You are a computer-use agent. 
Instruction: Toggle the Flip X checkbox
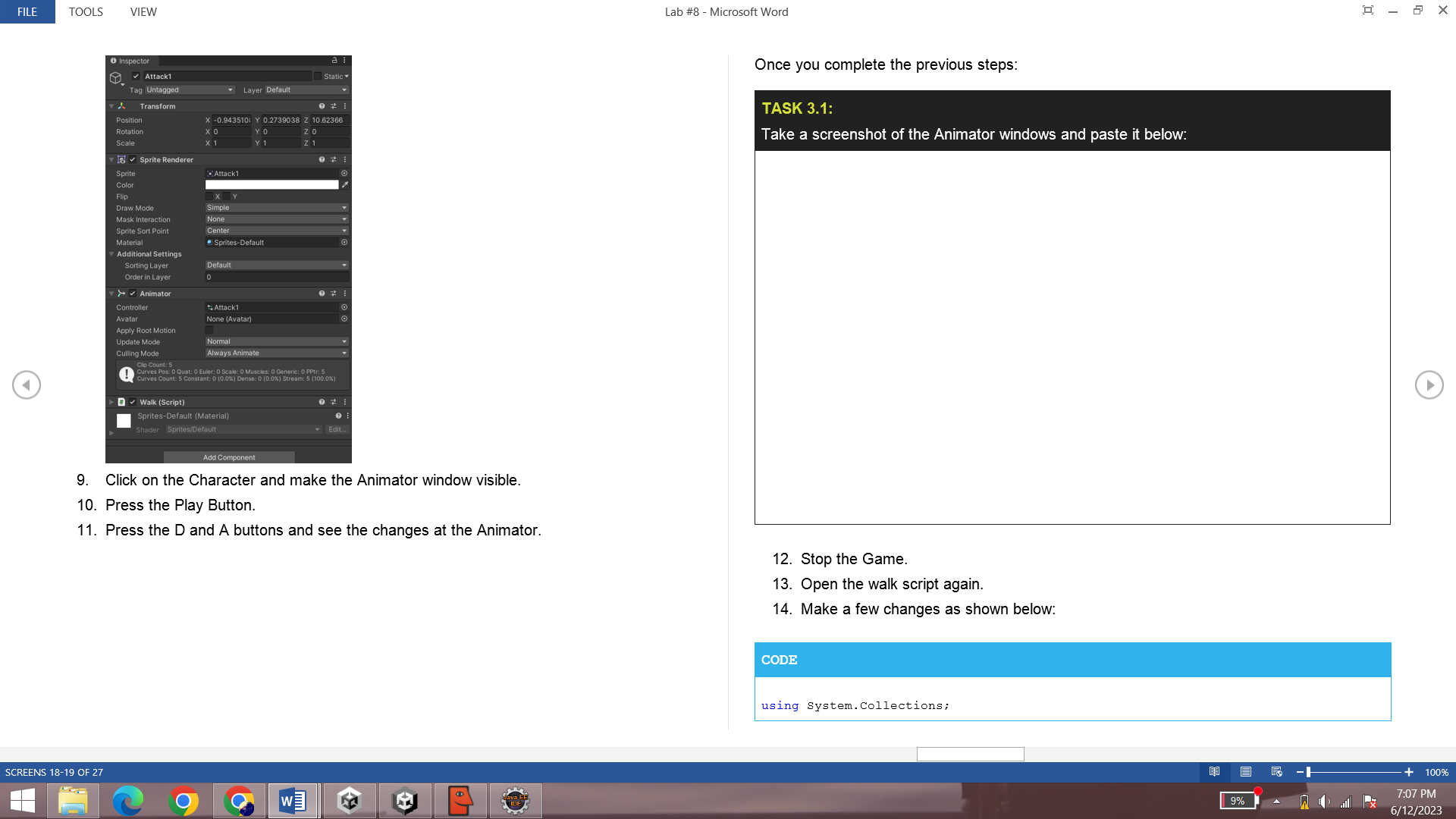(209, 196)
